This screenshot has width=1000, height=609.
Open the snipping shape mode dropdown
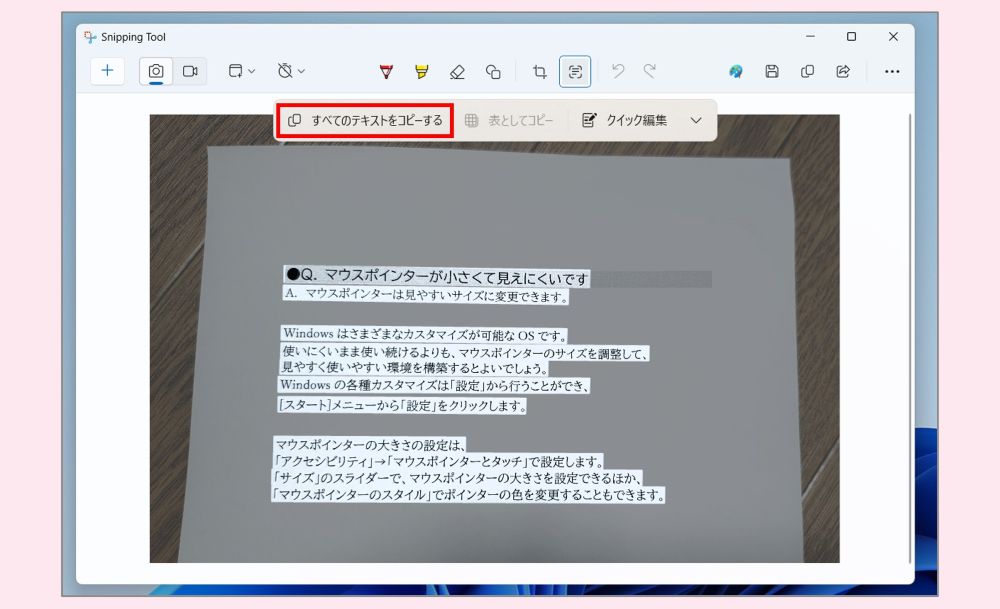tap(242, 71)
